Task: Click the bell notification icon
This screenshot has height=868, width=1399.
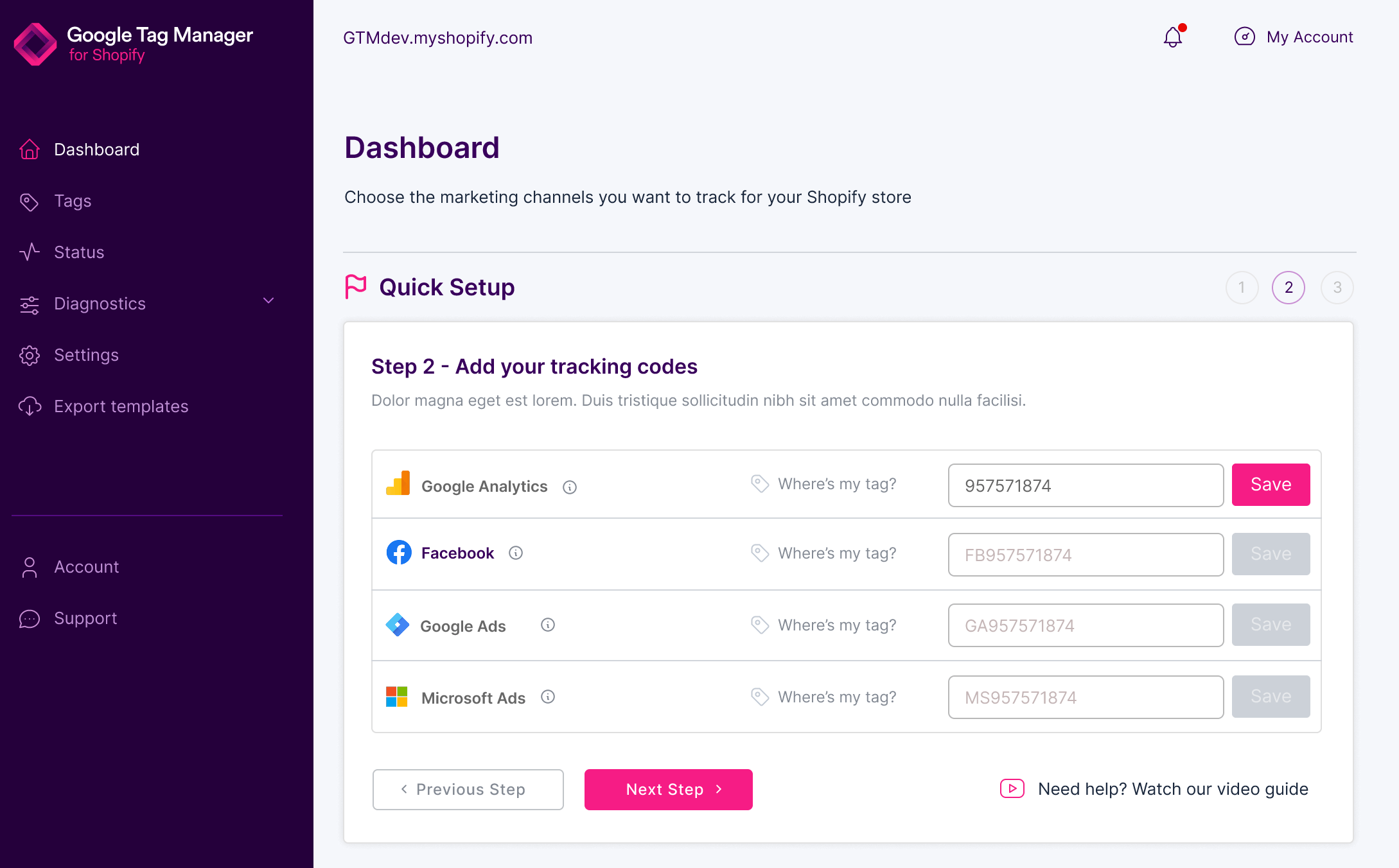Action: click(1172, 37)
